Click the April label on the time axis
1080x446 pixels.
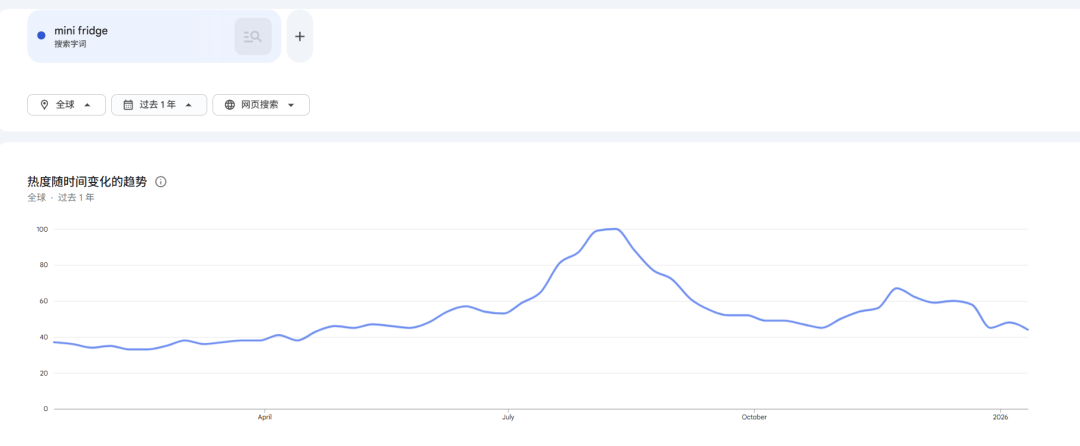tap(264, 417)
